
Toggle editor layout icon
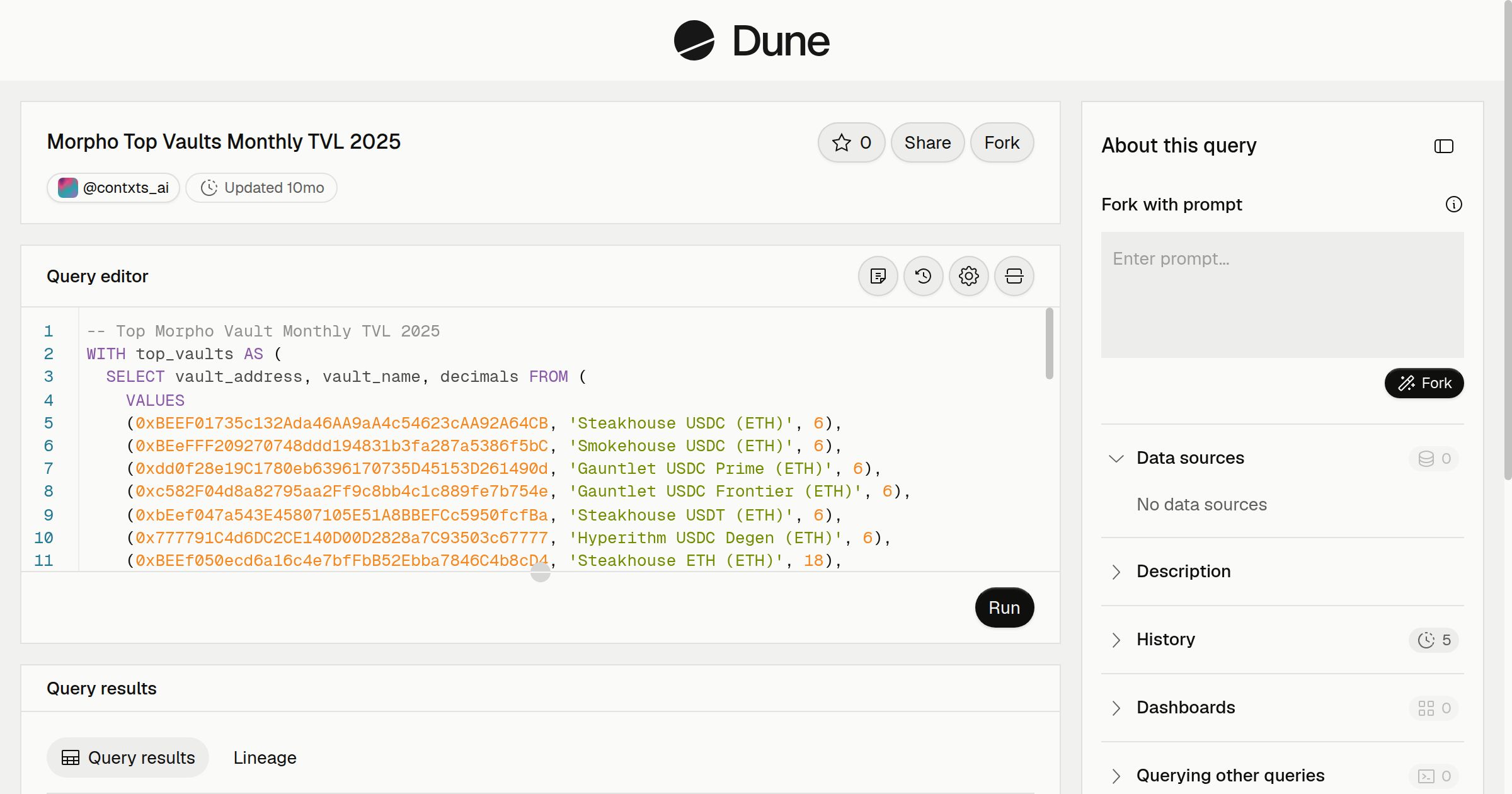tap(1014, 276)
